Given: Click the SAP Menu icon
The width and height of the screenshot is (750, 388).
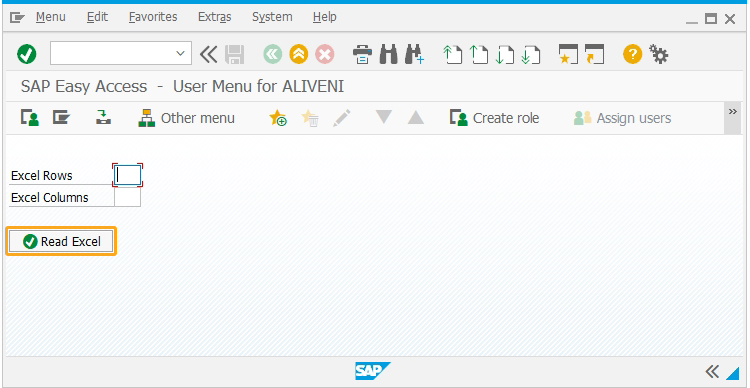Looking at the screenshot, I should [x=61, y=118].
